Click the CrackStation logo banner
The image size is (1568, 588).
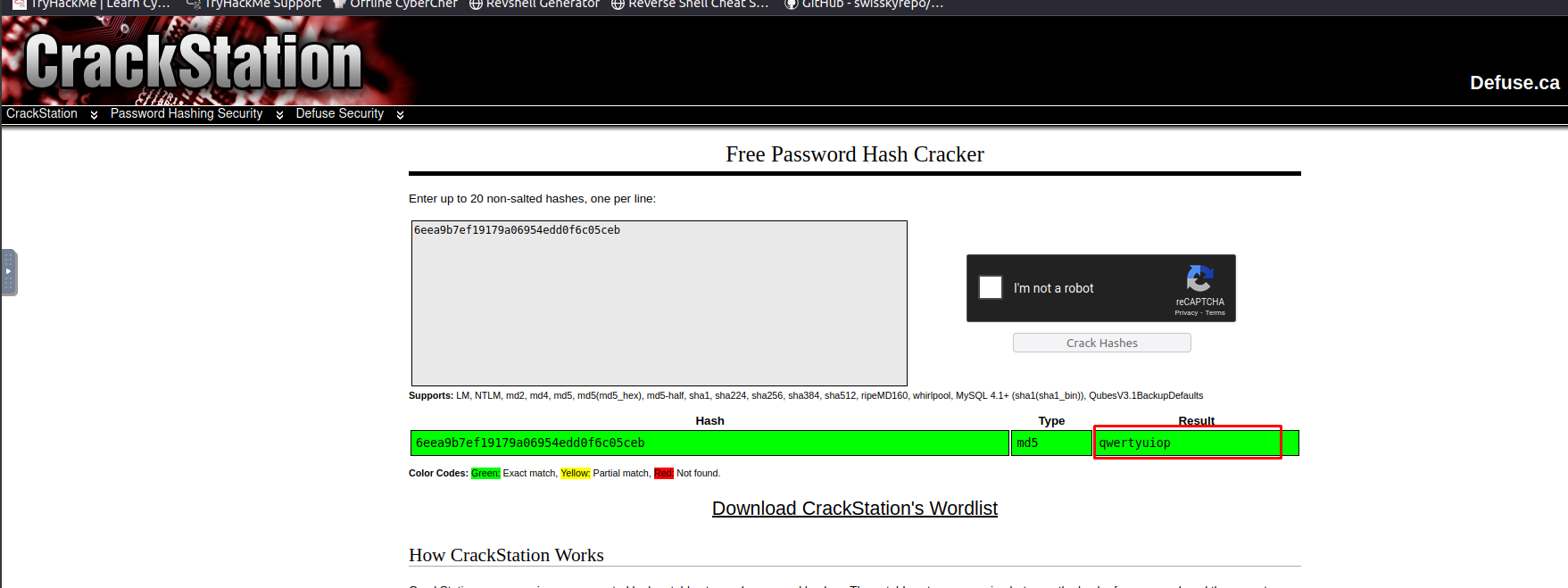coord(195,61)
